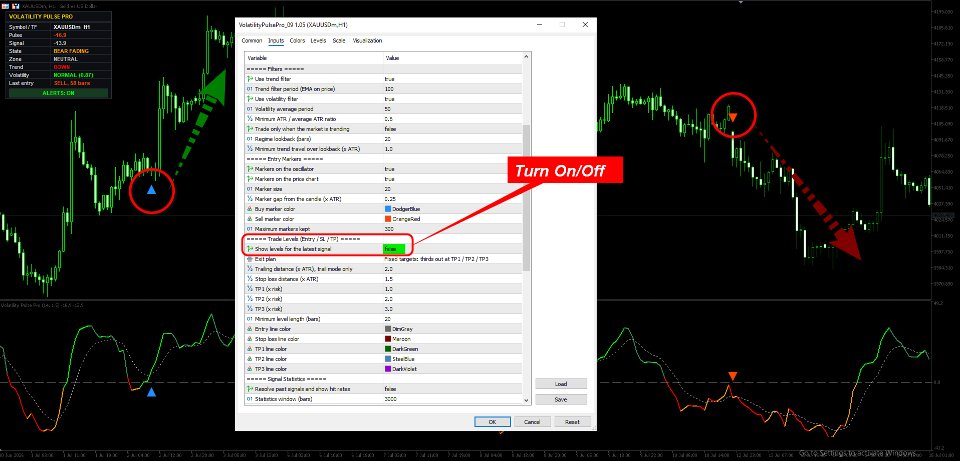Click the color-type icon beside Buy marker color

point(250,209)
